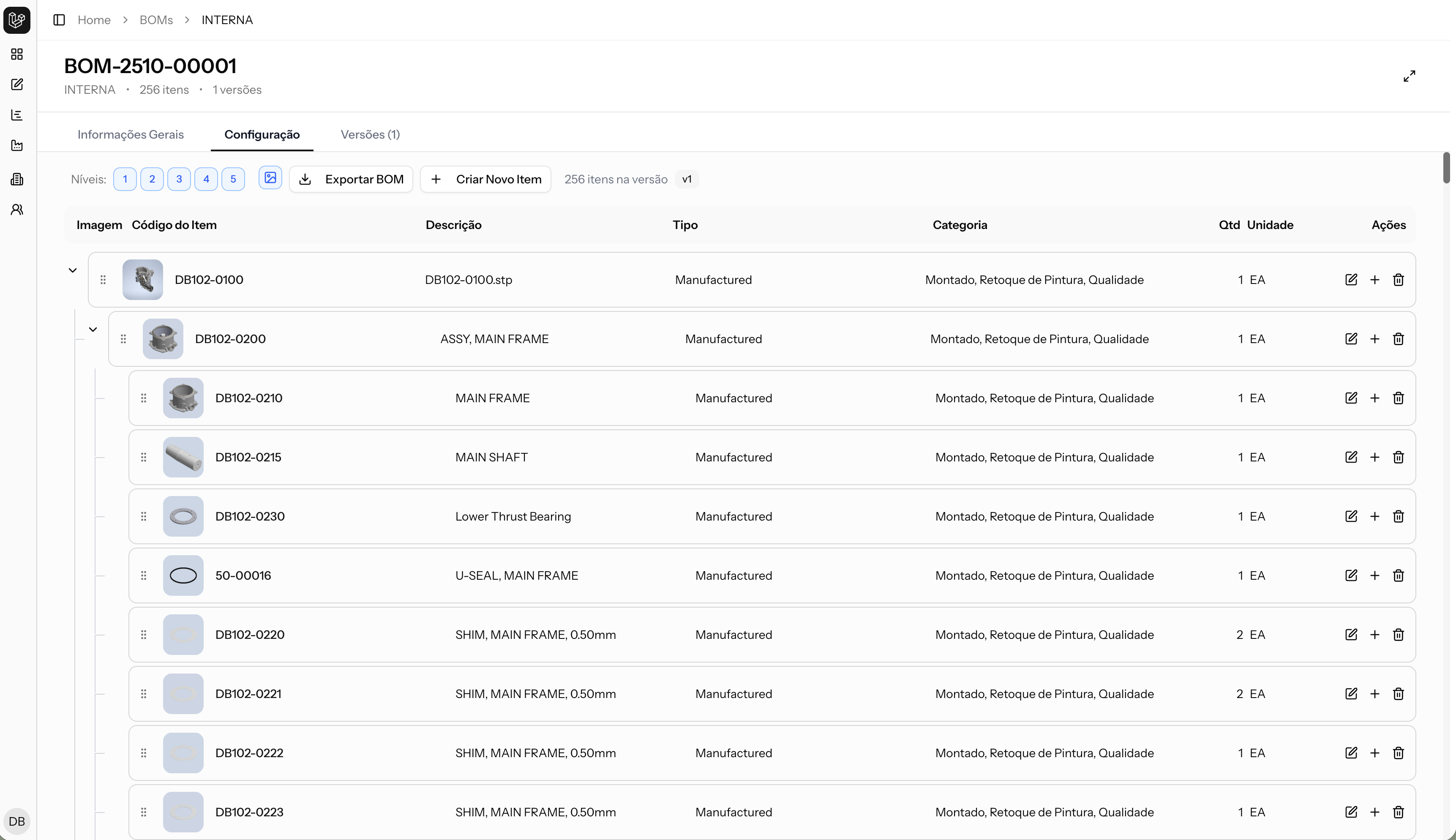Toggle level 5 filter button
This screenshot has height=840, width=1456.
click(233, 179)
